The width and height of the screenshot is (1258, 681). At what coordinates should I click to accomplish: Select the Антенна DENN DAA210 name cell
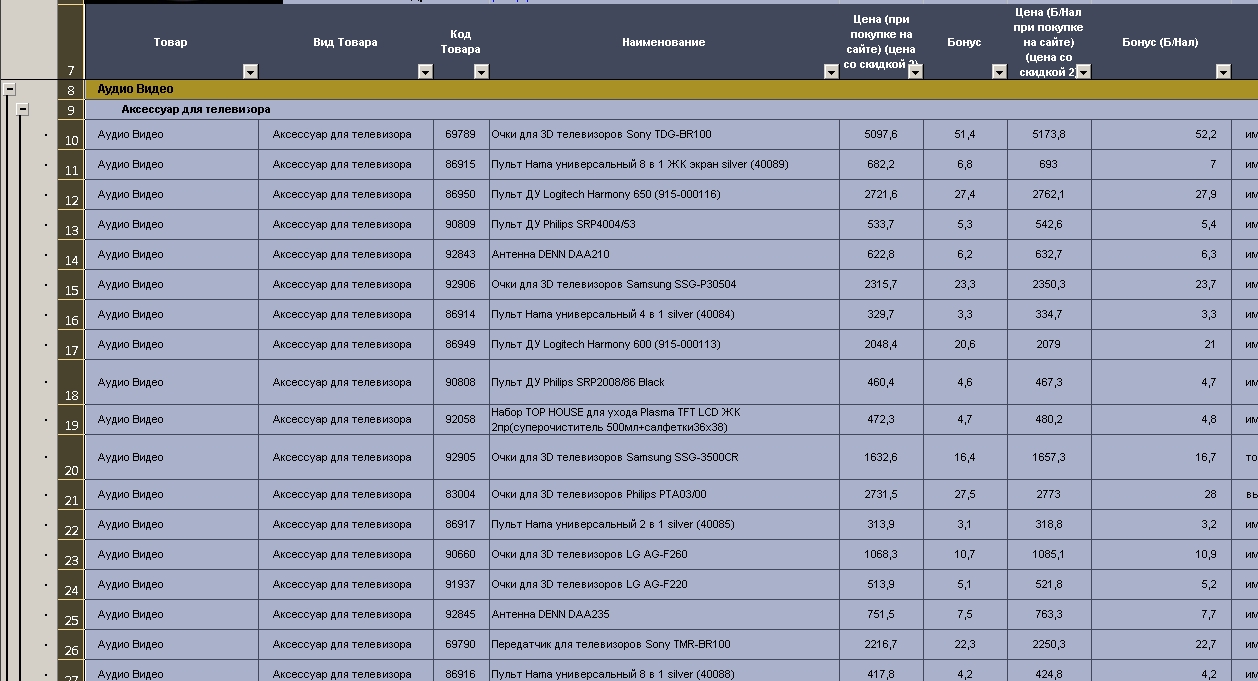[664, 255]
